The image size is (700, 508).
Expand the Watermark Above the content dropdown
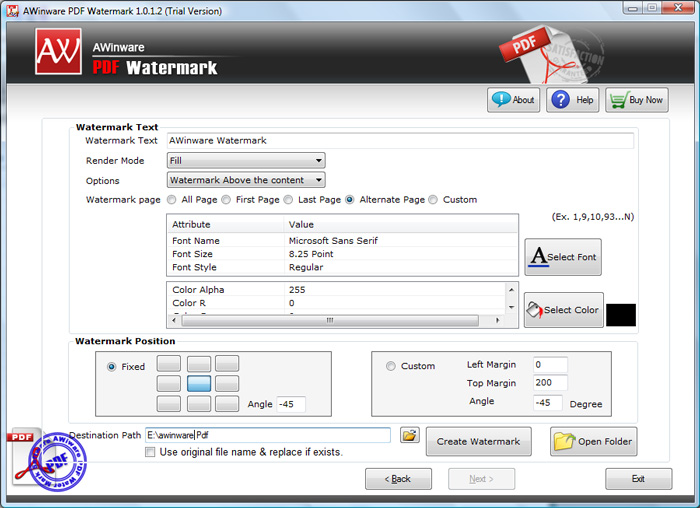(x=246, y=180)
